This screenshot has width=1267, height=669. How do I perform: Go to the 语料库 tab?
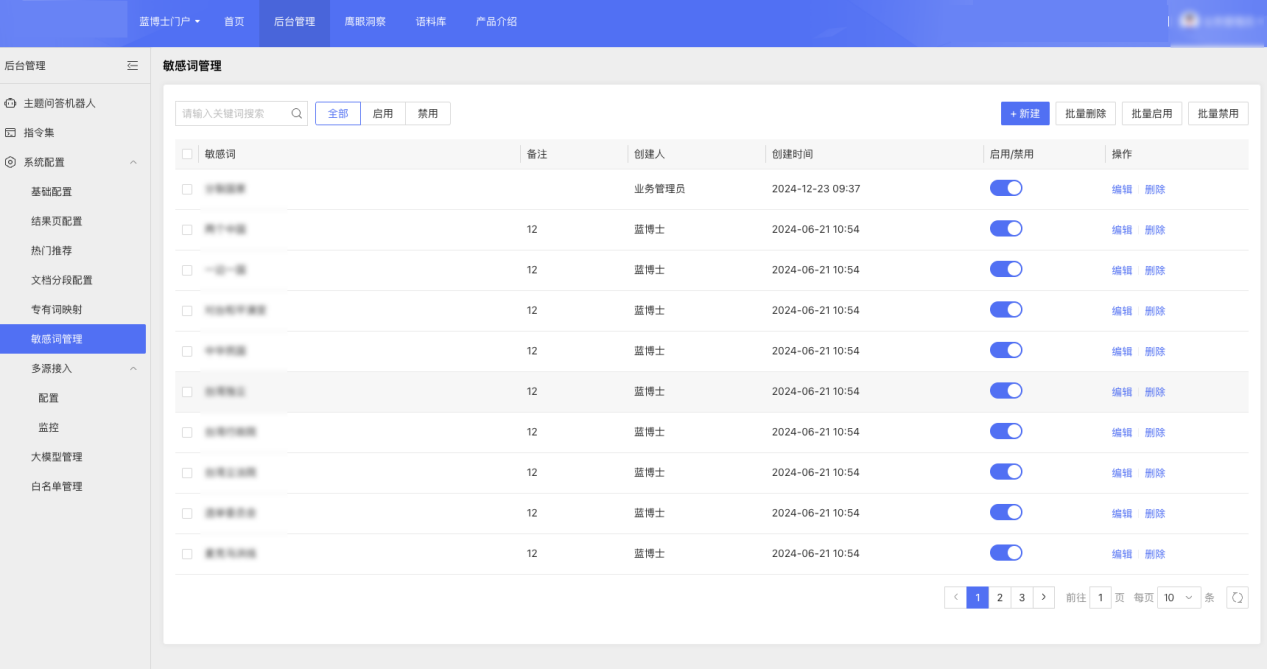[431, 21]
